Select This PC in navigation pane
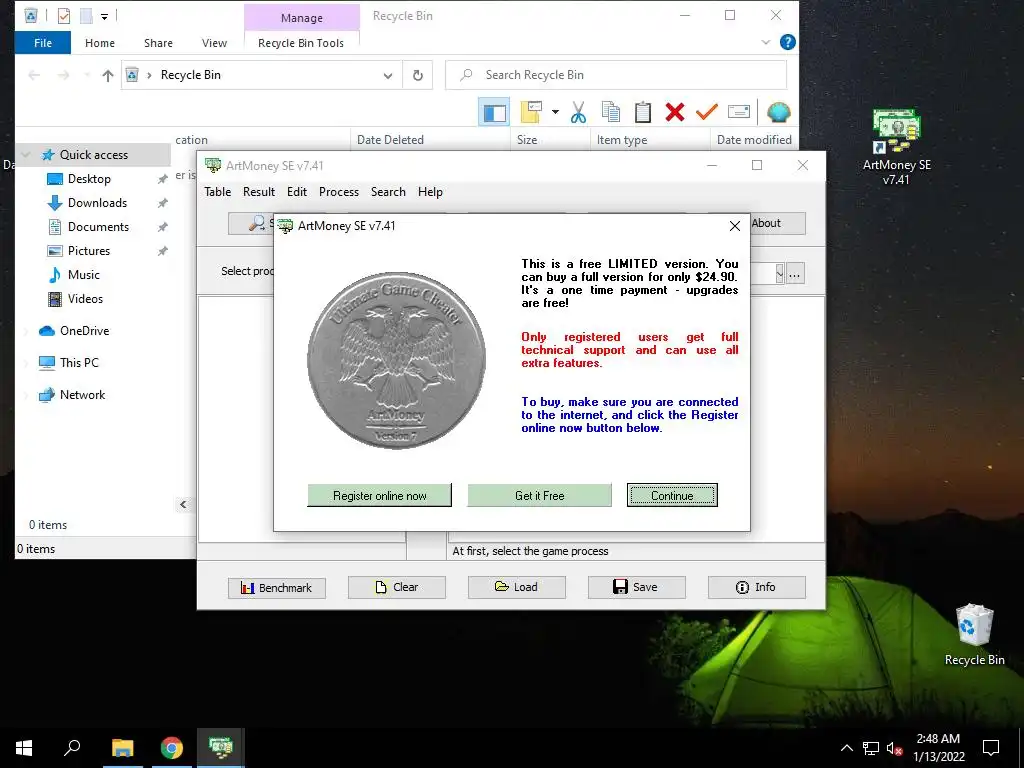1024x768 pixels. coord(79,363)
